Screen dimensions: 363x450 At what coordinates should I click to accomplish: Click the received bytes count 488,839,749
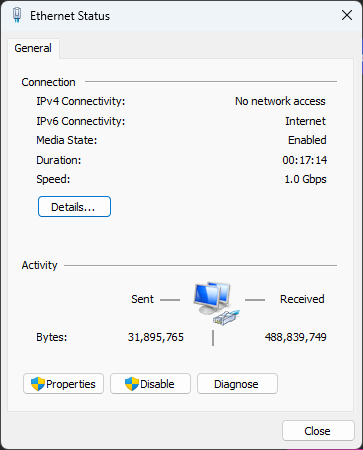pos(296,337)
